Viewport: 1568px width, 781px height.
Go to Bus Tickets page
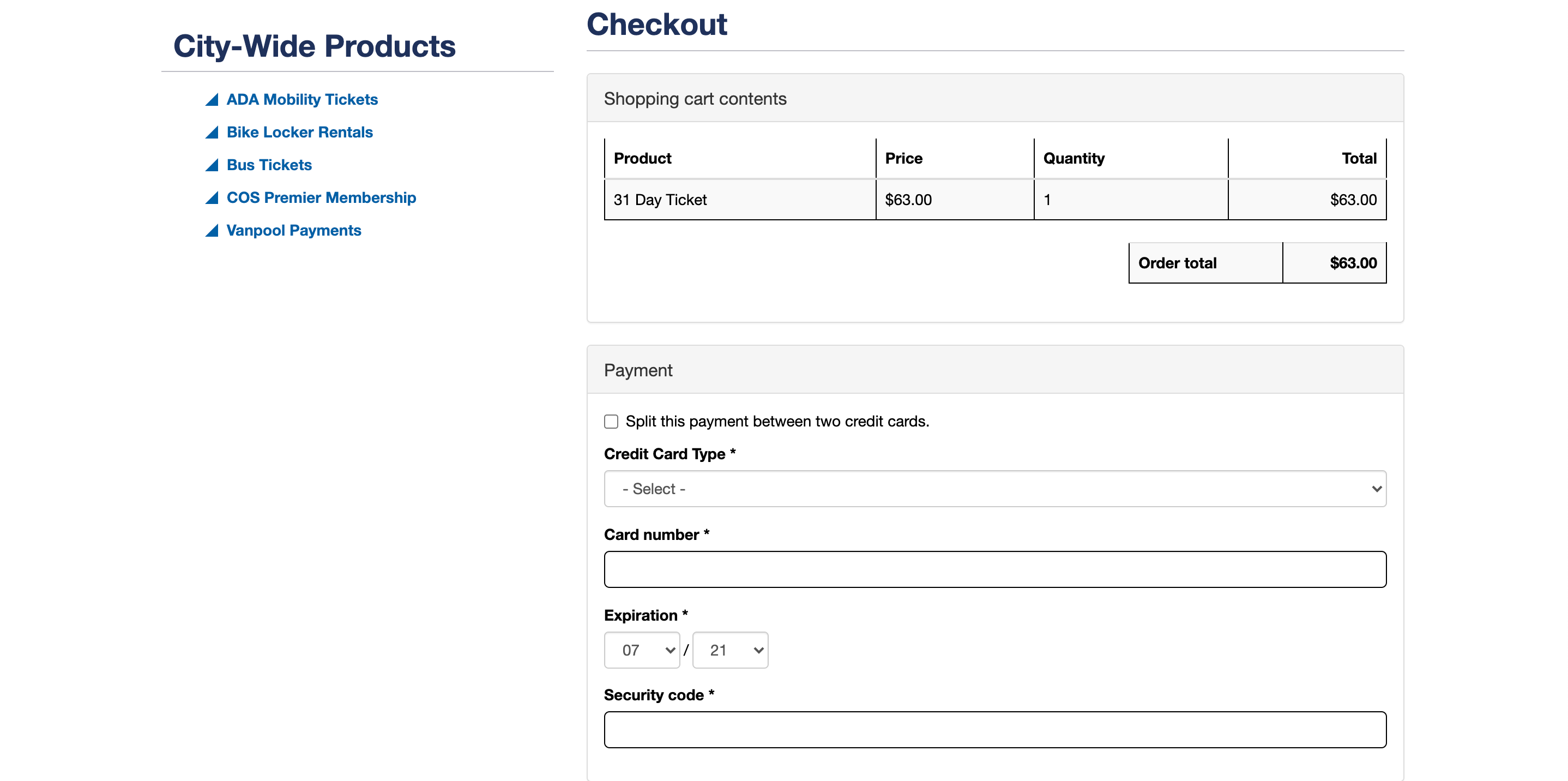(x=269, y=165)
